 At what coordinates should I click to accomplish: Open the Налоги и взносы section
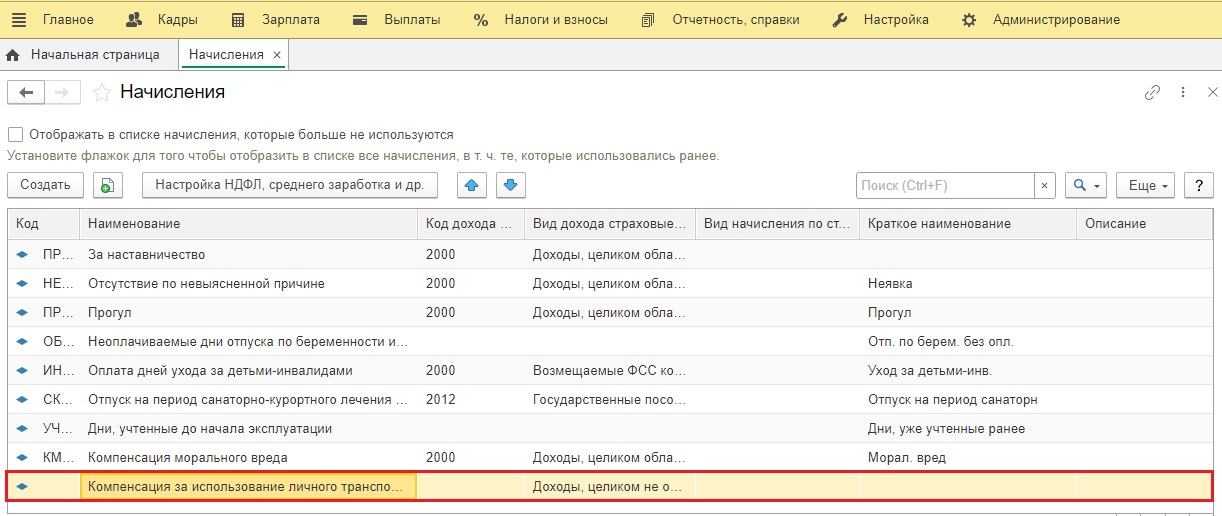coord(540,19)
